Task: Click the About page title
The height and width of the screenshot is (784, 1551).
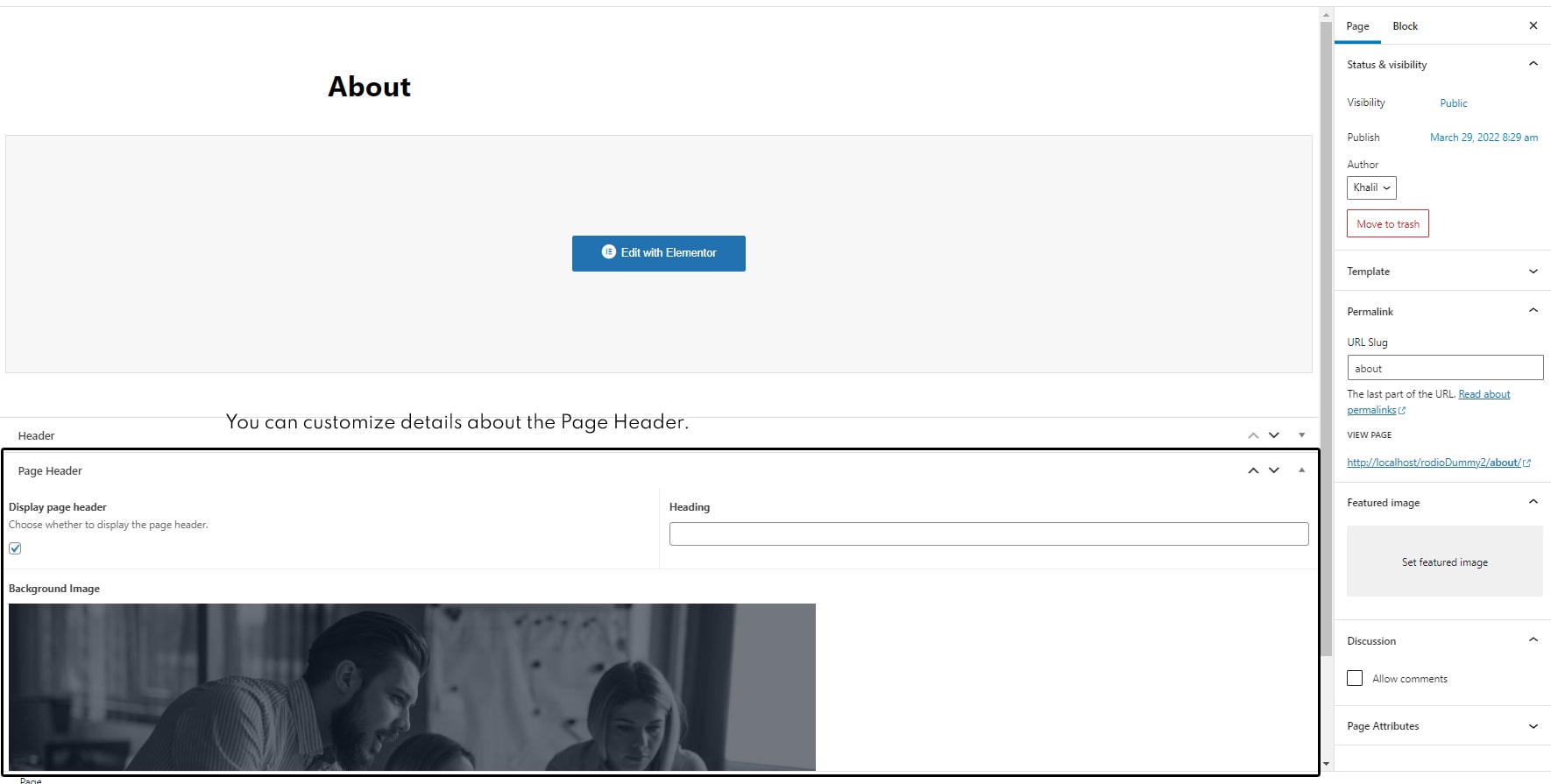Action: 369,87
